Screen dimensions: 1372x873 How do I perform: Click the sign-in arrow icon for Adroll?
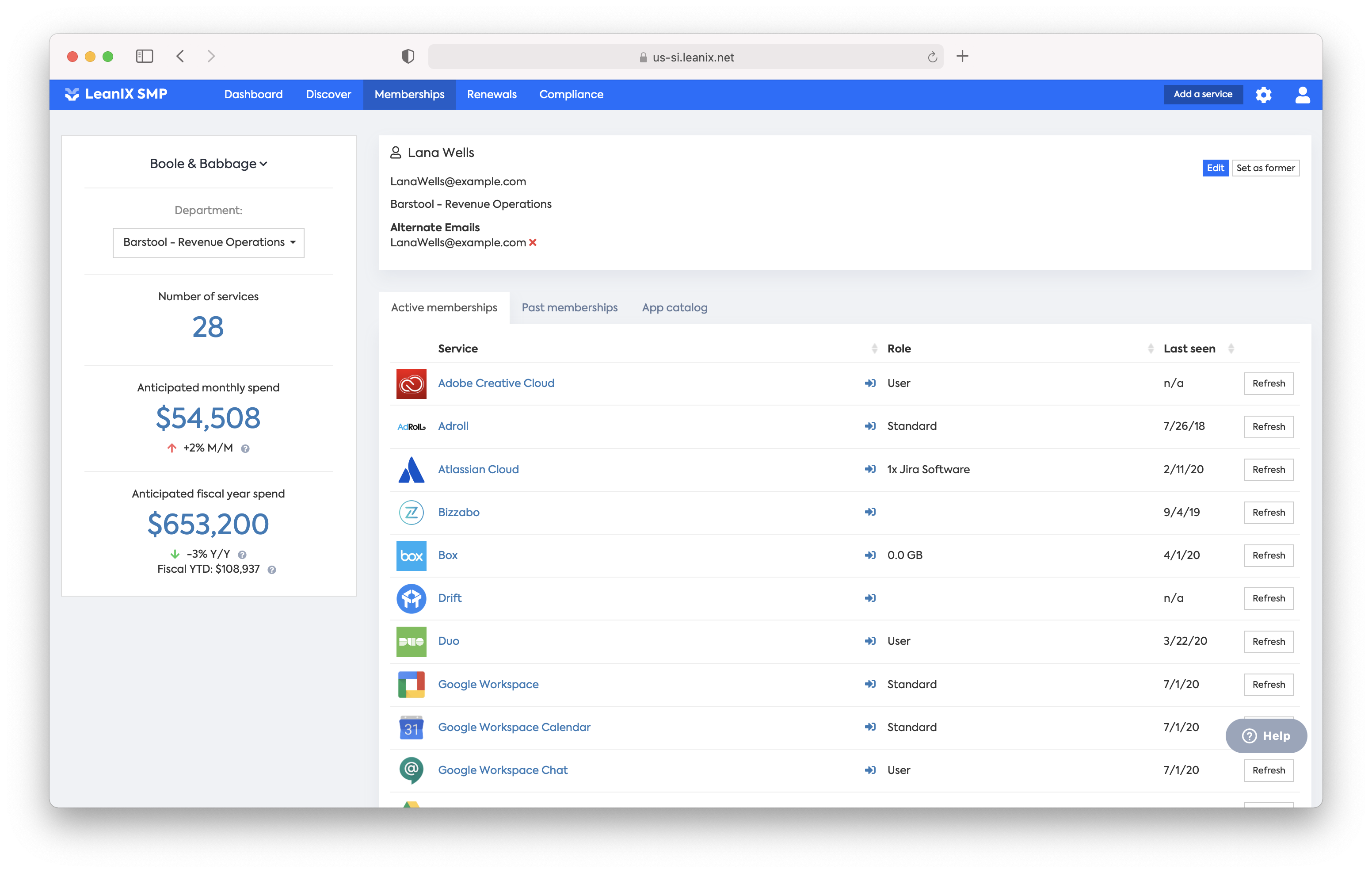click(x=869, y=426)
